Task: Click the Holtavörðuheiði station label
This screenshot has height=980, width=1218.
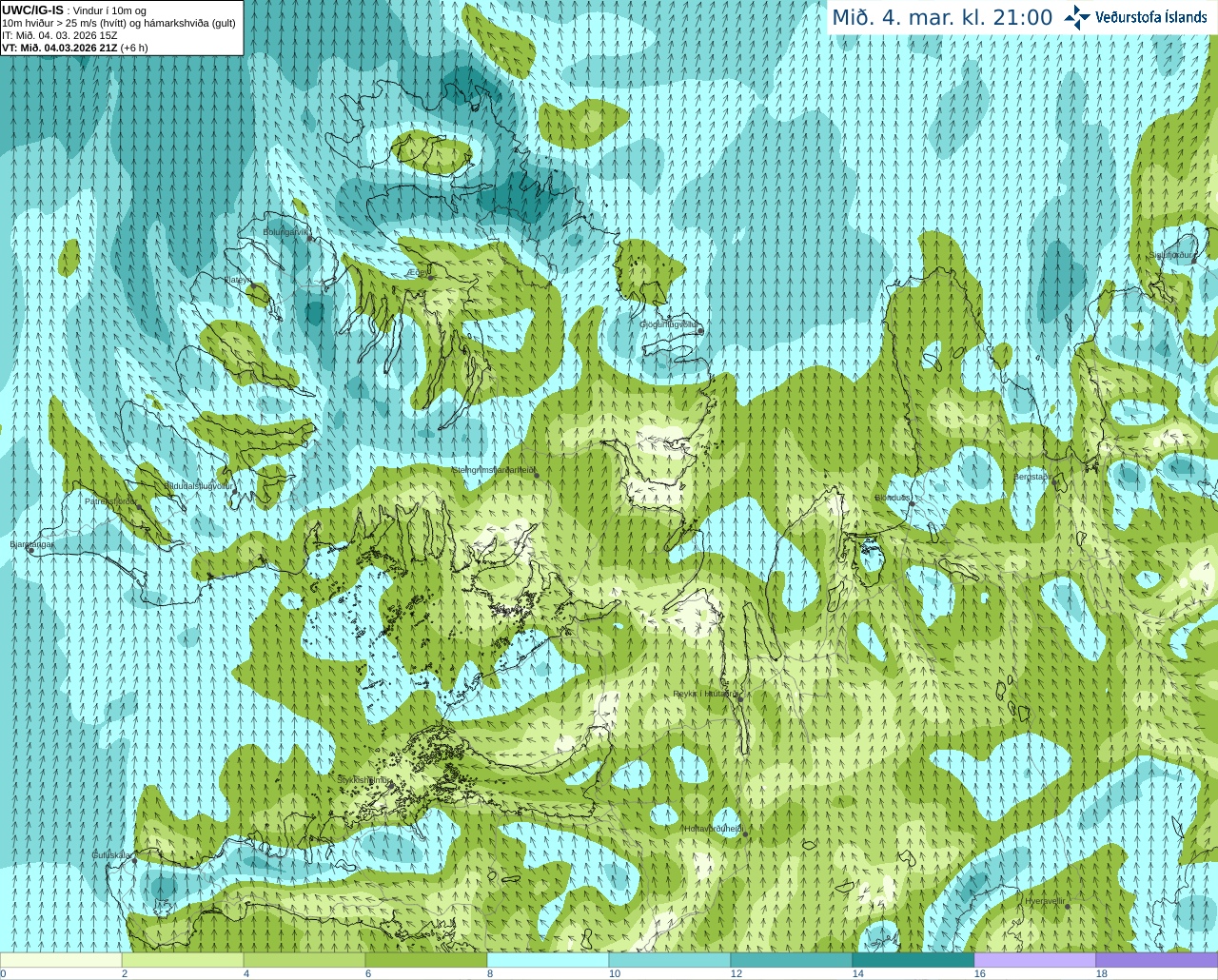Action: tap(713, 829)
